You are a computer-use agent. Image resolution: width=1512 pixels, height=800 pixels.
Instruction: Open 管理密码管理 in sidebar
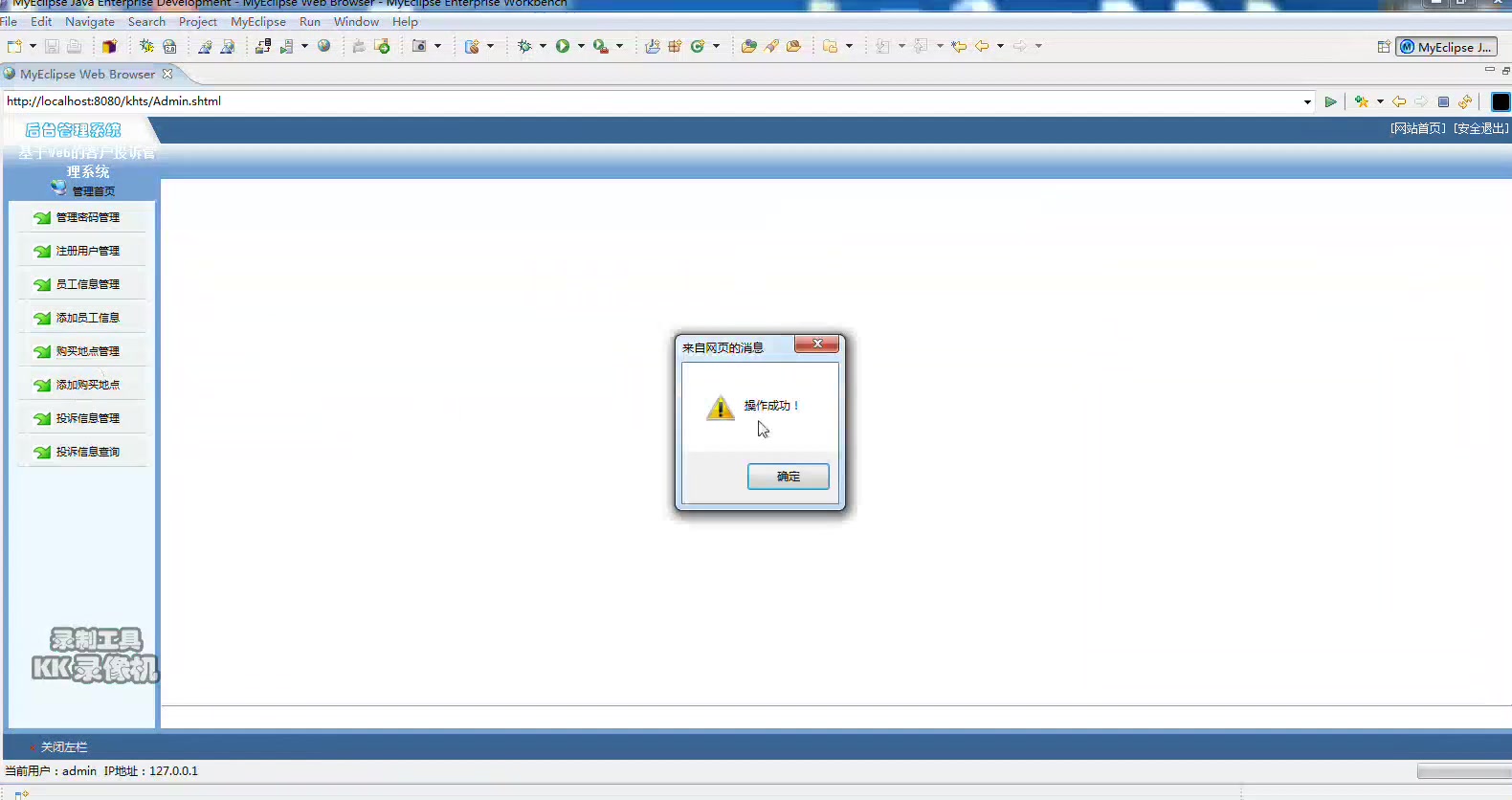87,217
